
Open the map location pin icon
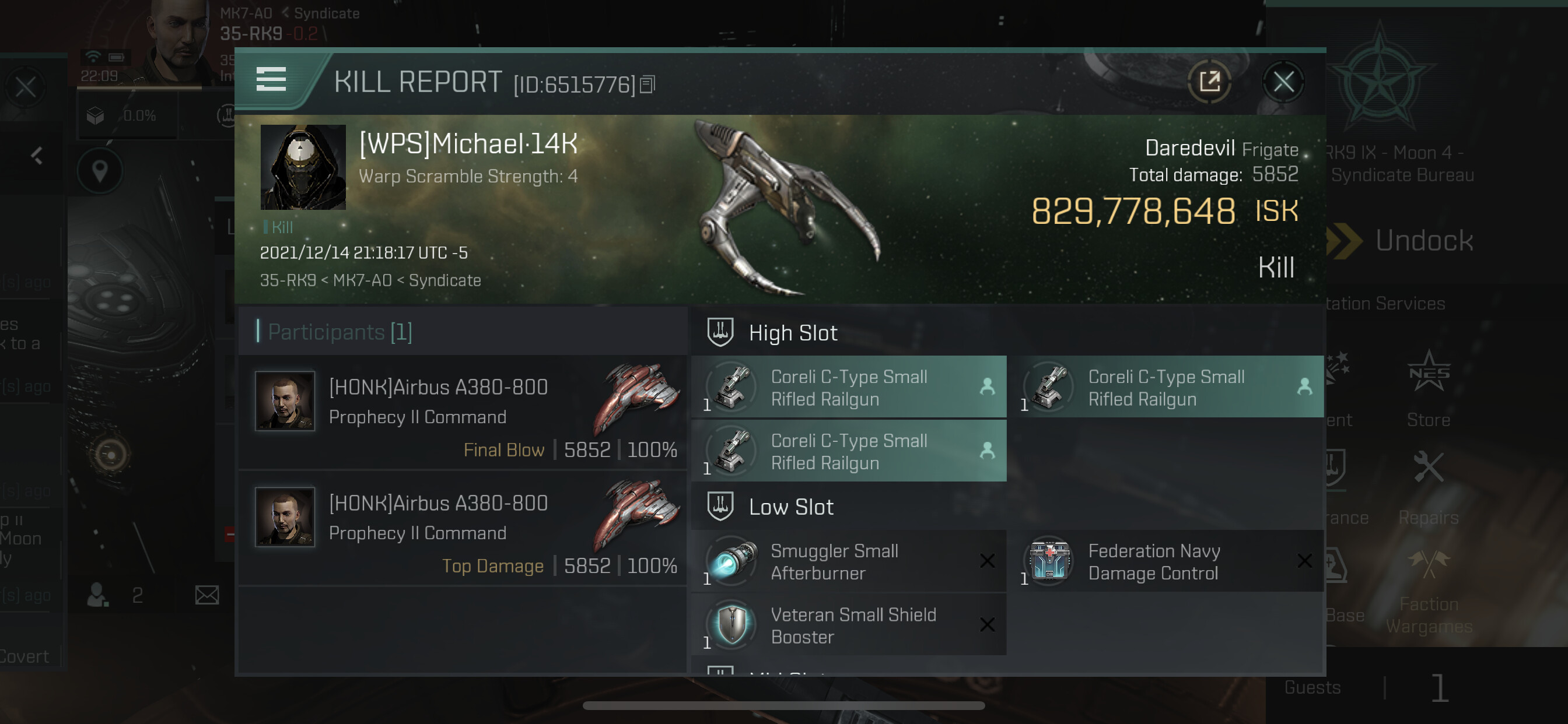click(x=100, y=171)
